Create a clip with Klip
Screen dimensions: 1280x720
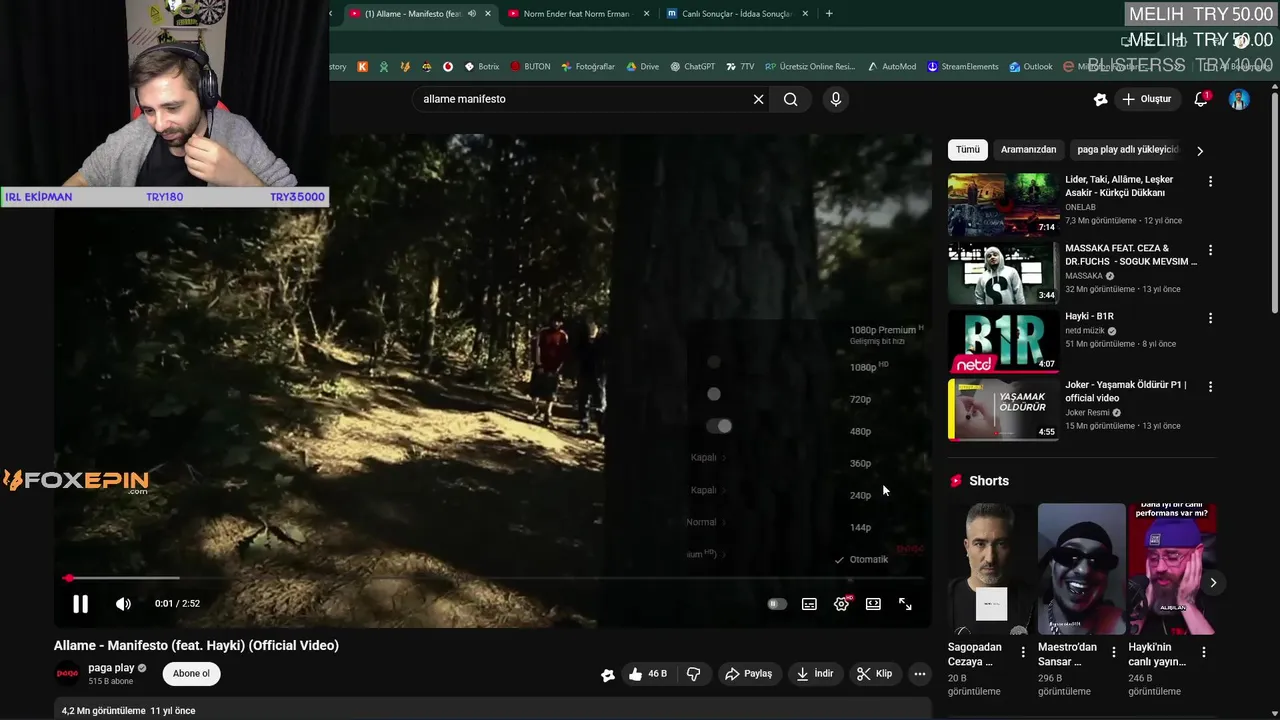coord(874,674)
